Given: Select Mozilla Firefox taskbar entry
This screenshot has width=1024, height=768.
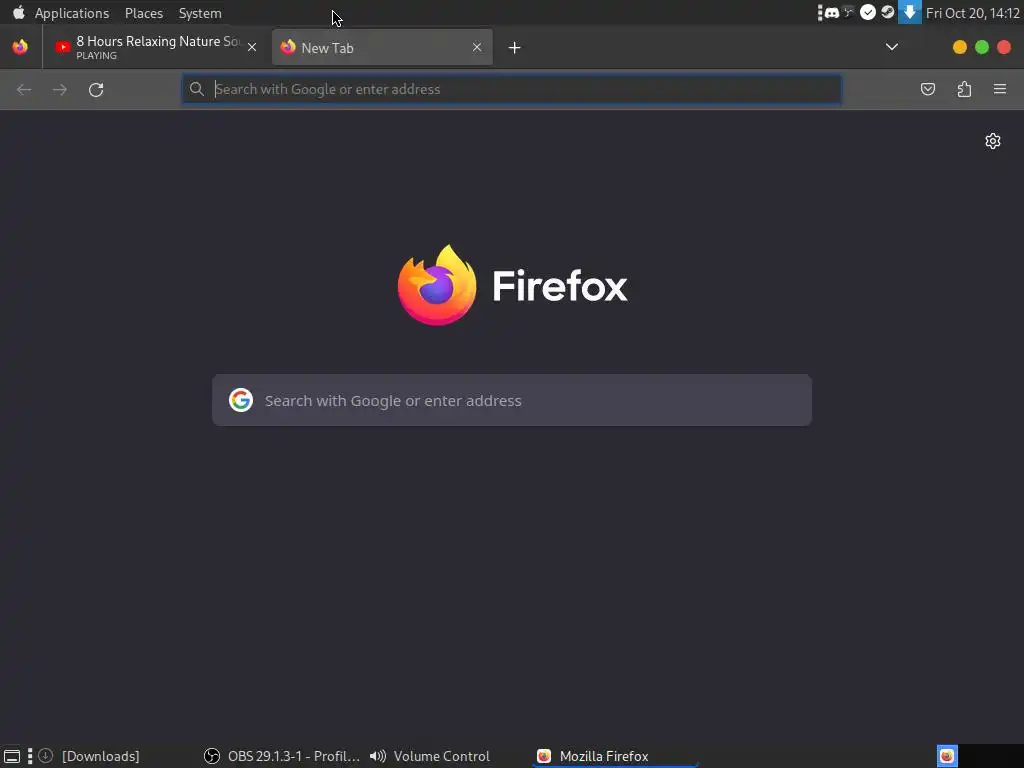Looking at the screenshot, I should pos(614,756).
